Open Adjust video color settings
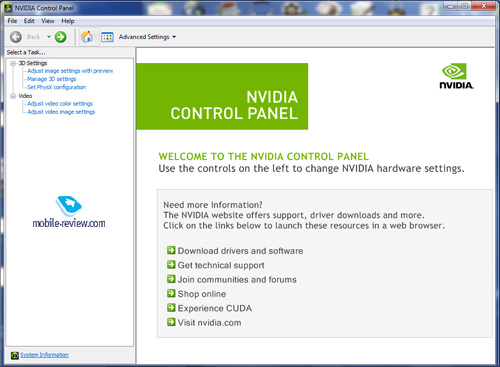 [x=60, y=104]
